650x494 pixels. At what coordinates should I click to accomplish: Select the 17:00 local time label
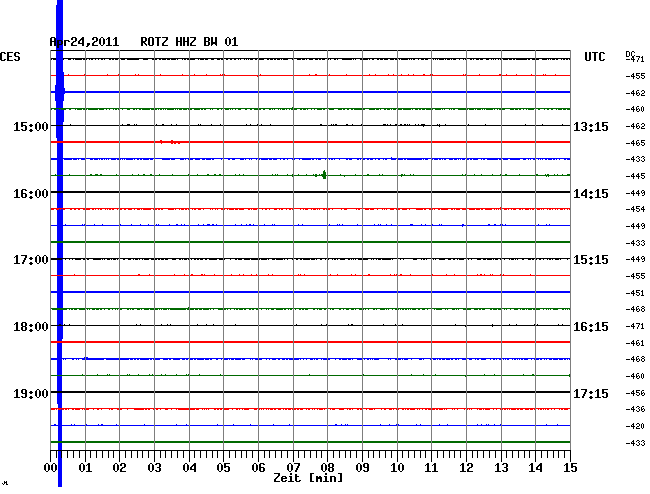(x=31, y=260)
